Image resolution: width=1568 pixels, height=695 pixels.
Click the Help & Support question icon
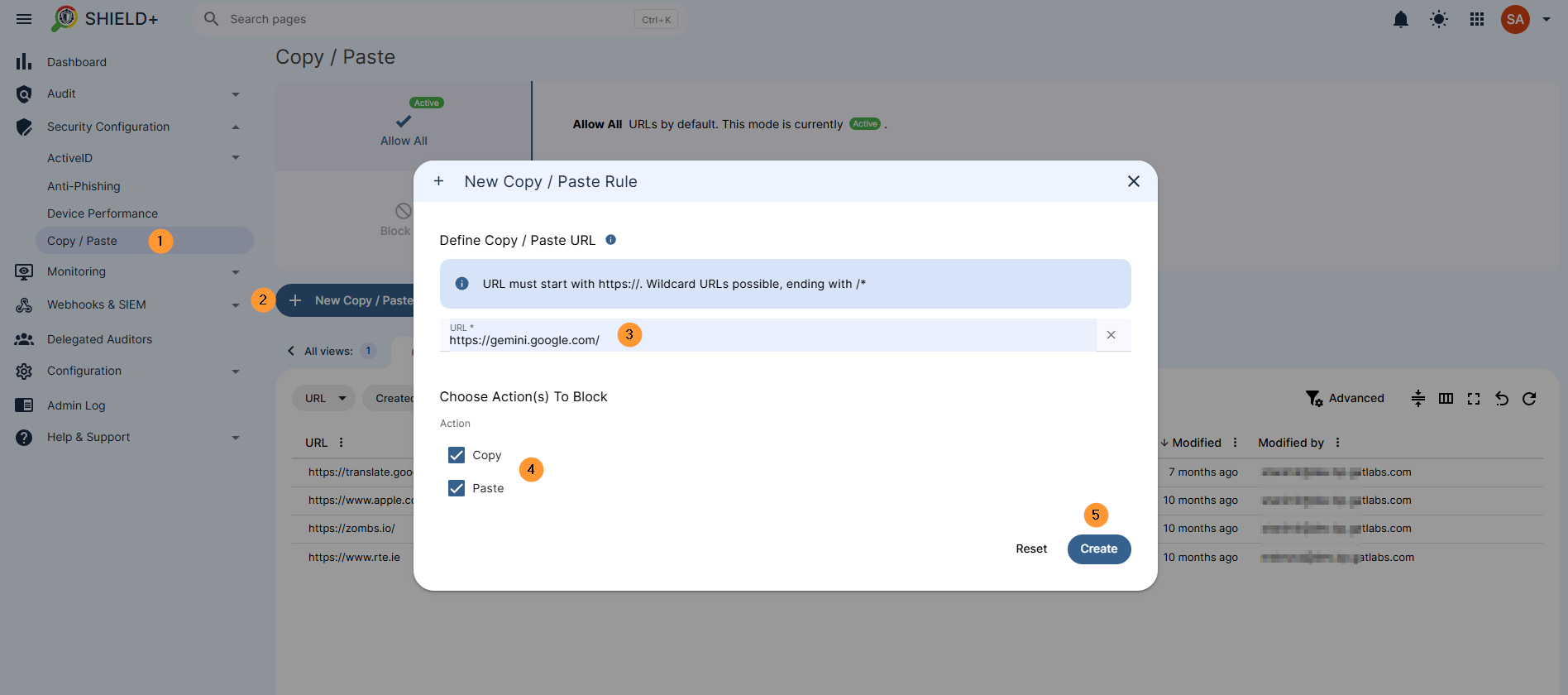(24, 438)
